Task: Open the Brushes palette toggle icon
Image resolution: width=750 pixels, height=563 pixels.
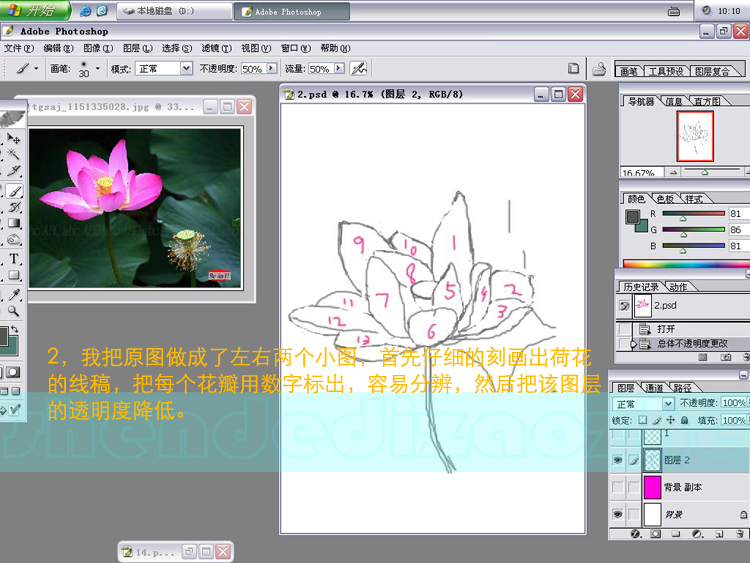Action: coord(573,68)
